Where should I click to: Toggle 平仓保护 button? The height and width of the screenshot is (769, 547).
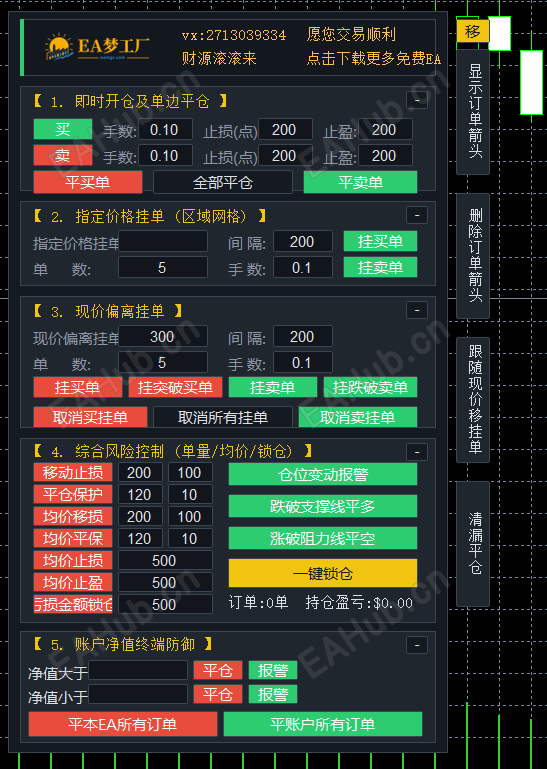coord(73,494)
